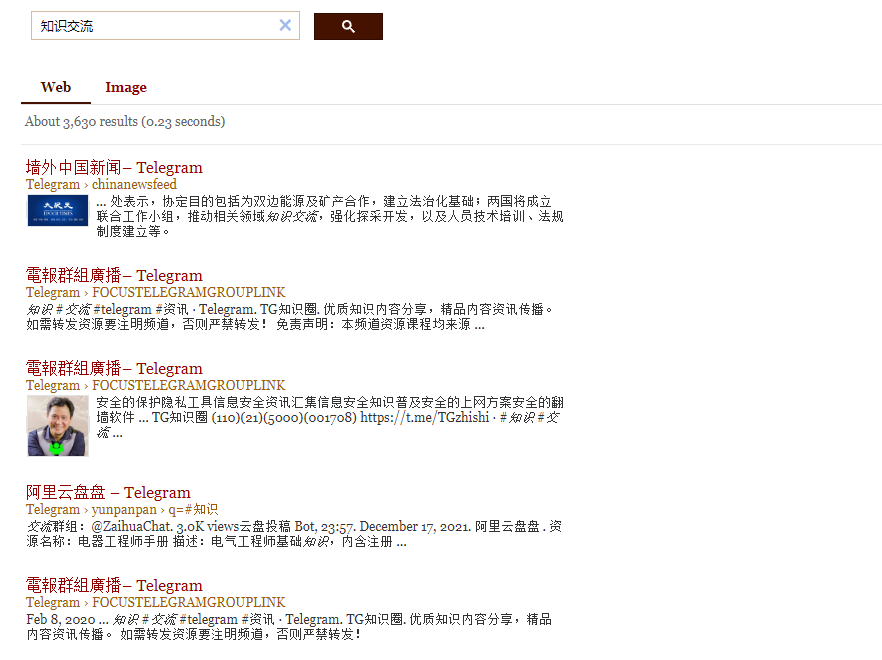Open the blue logo thumbnail beside 墙外中国新闻 snippet
The width and height of the screenshot is (882, 660).
[x=58, y=210]
